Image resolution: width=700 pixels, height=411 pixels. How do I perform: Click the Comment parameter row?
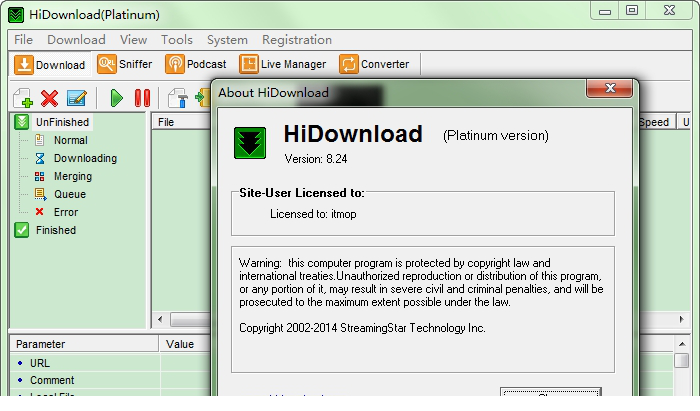[110, 380]
